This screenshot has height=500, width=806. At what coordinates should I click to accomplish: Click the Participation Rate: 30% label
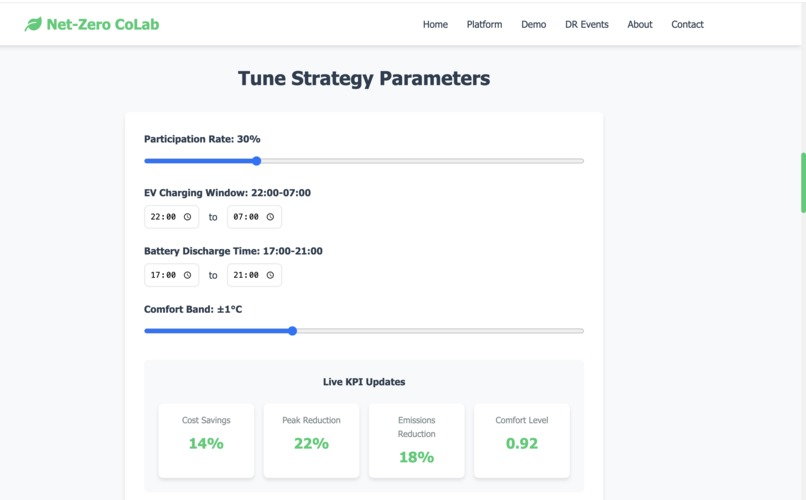click(202, 139)
